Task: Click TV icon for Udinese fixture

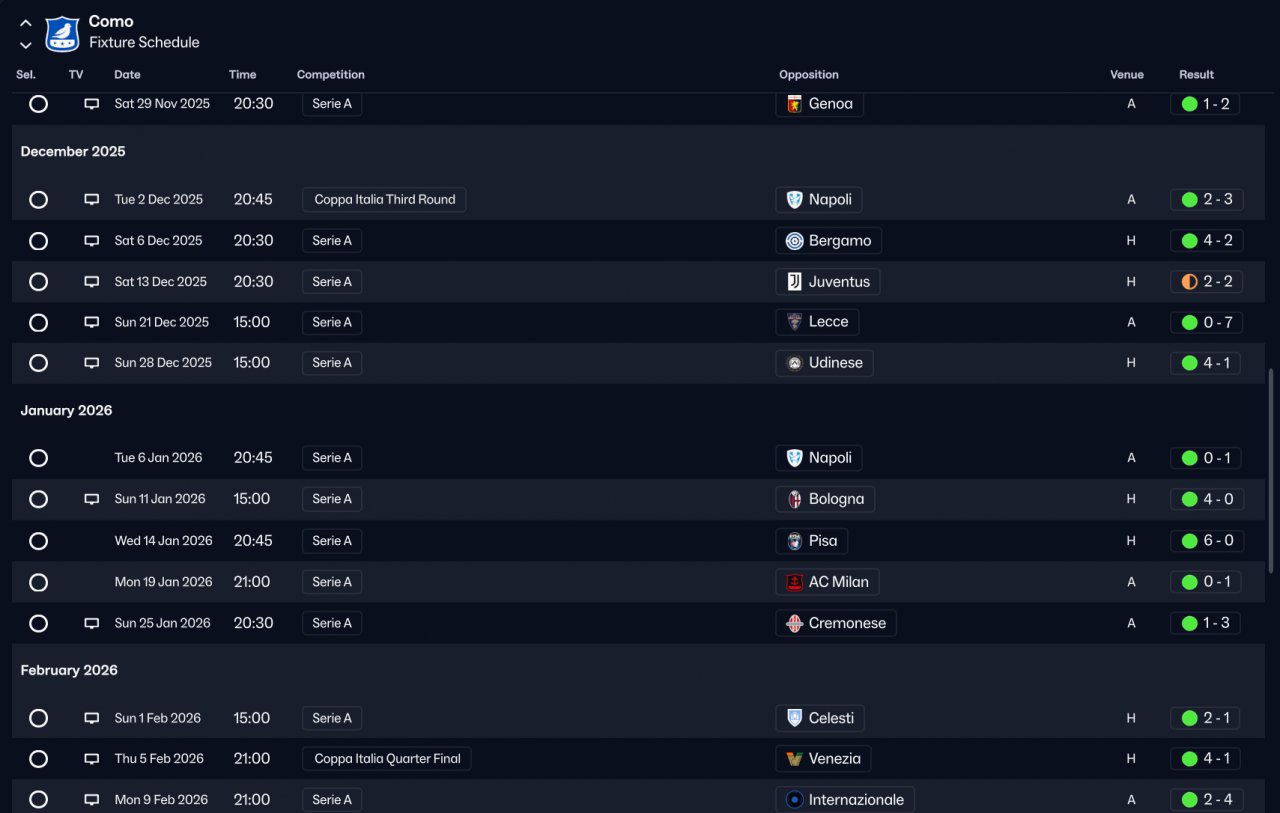Action: [x=92, y=363]
